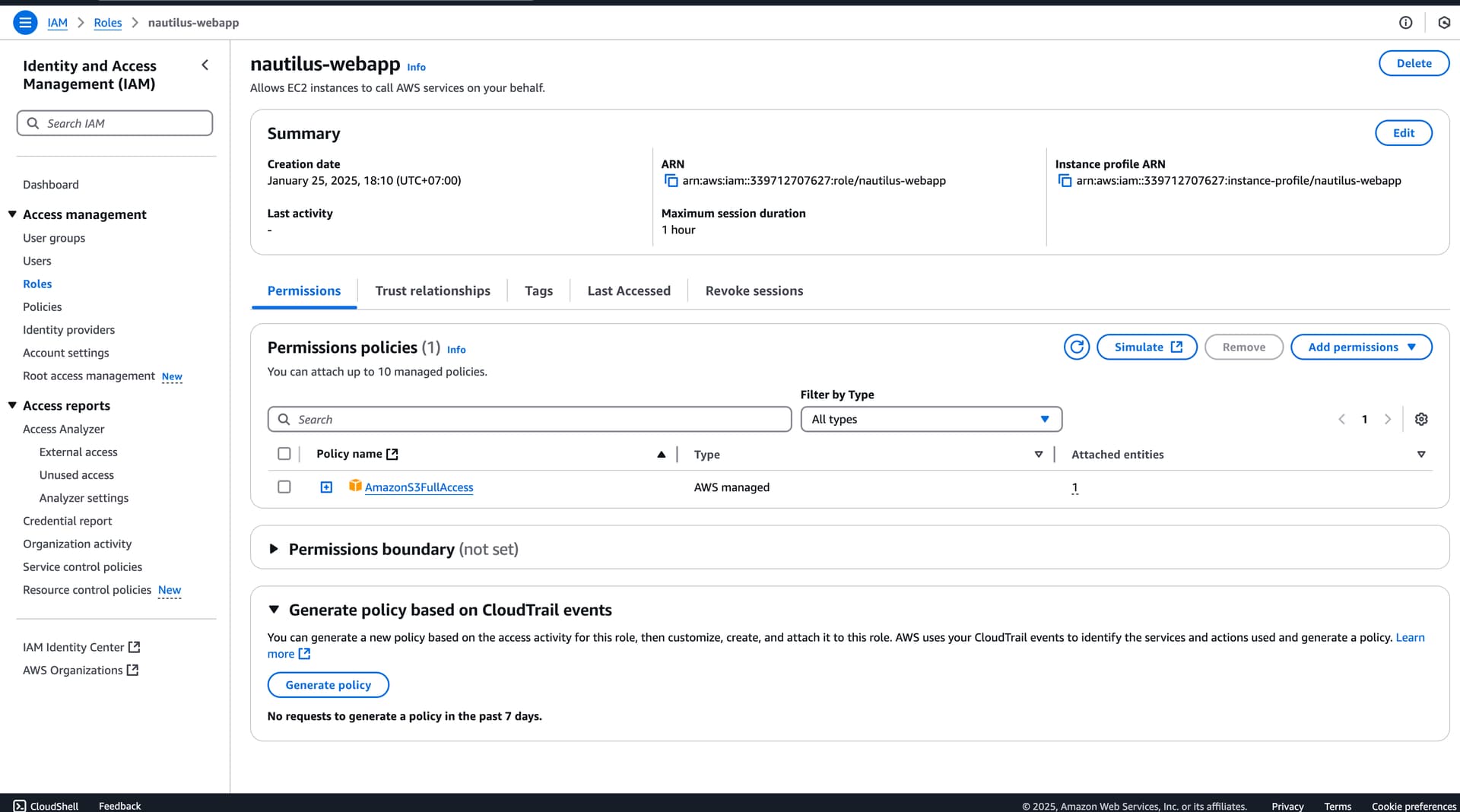The image size is (1460, 812).
Task: Click the info circle icon top right
Action: [1405, 23]
